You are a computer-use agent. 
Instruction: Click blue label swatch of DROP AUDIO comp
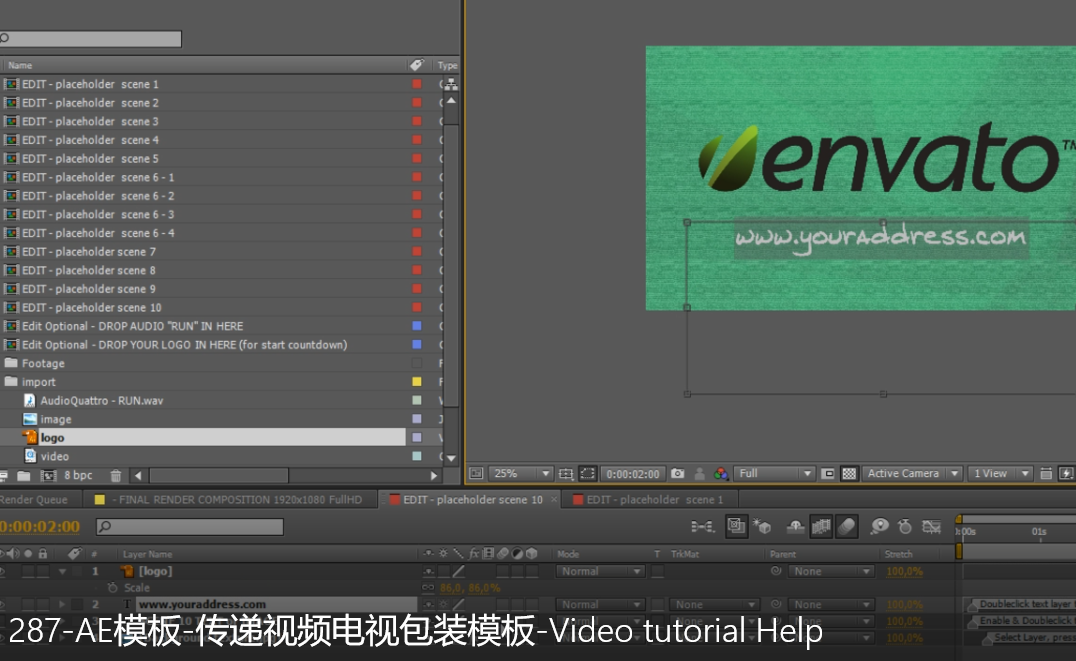[417, 326]
